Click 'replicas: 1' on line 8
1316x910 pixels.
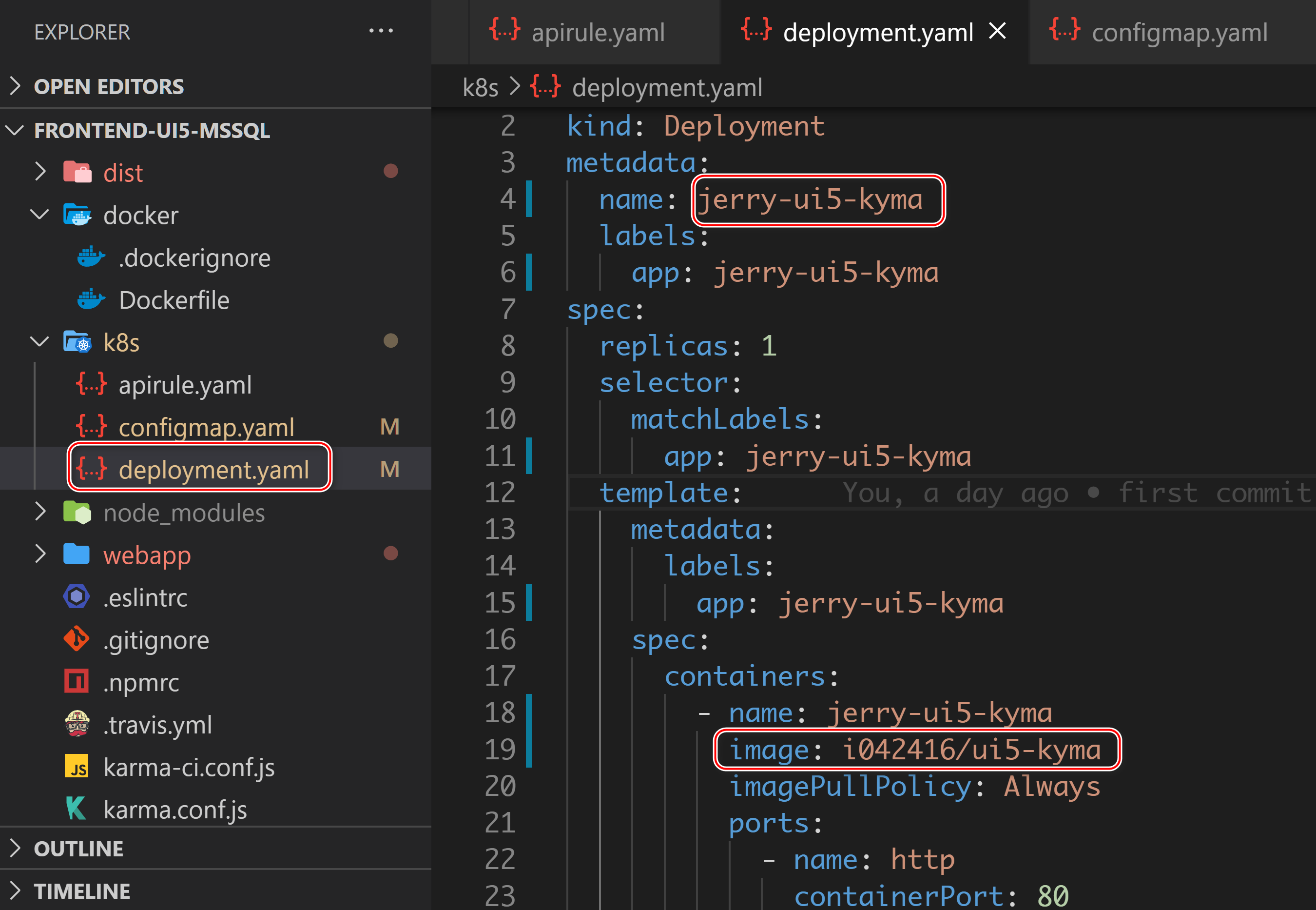pos(688,346)
